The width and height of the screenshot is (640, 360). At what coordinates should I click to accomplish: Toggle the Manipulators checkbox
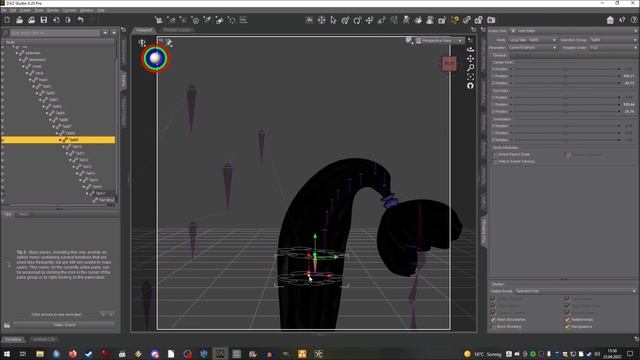(567, 327)
